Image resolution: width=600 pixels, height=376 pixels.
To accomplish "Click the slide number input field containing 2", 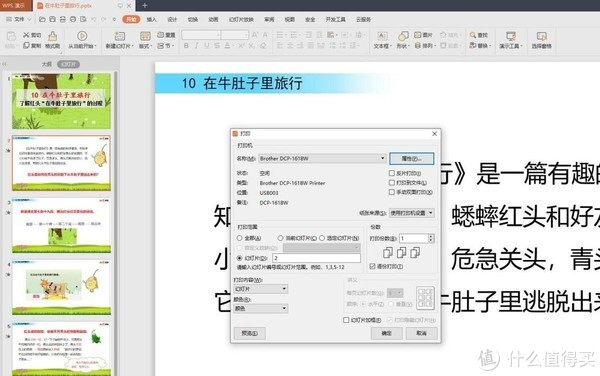I will click(x=316, y=258).
